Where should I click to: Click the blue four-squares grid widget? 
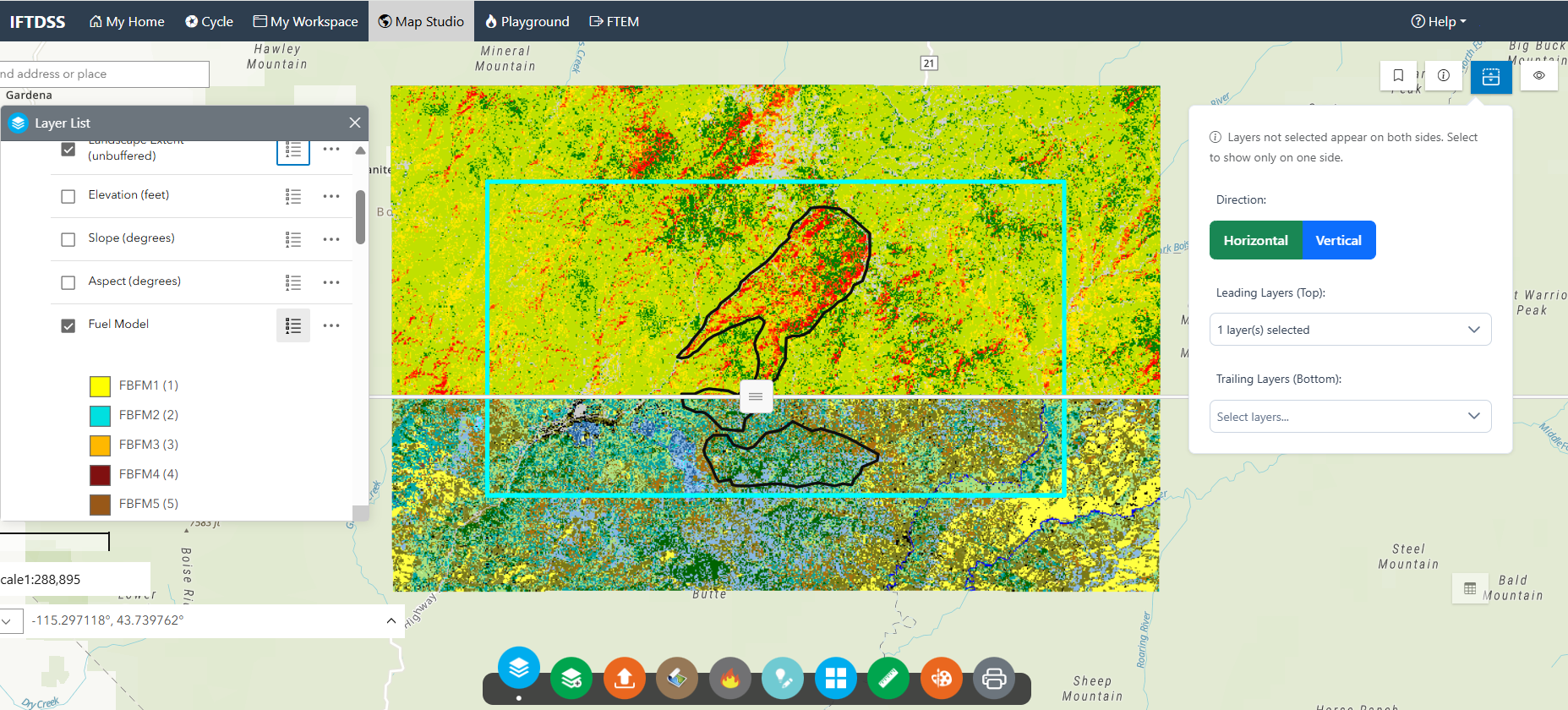point(836,678)
